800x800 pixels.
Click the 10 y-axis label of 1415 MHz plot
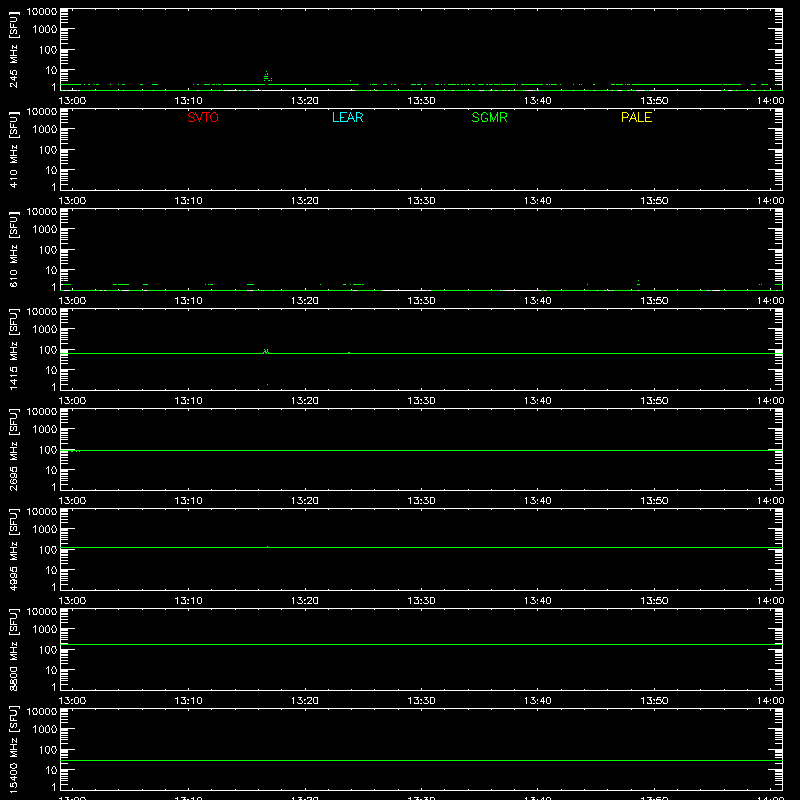click(x=51, y=370)
